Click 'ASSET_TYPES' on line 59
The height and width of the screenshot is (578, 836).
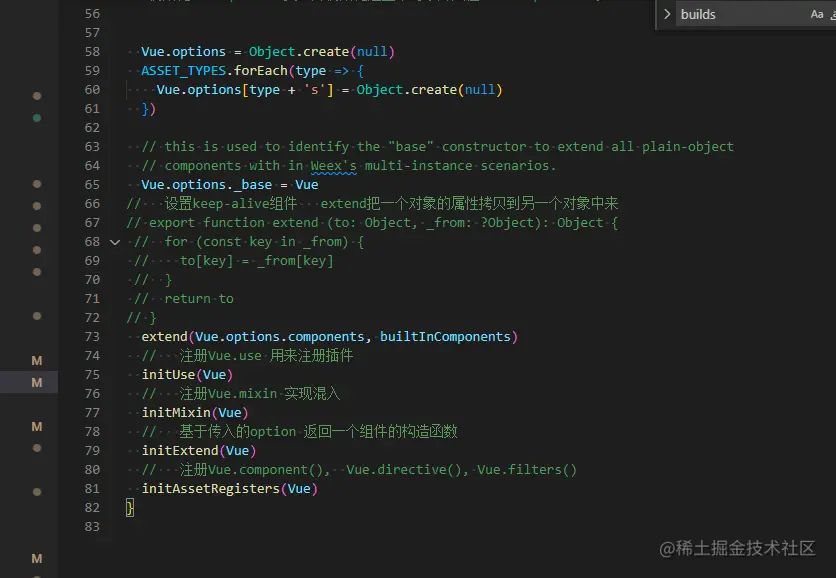click(183, 71)
